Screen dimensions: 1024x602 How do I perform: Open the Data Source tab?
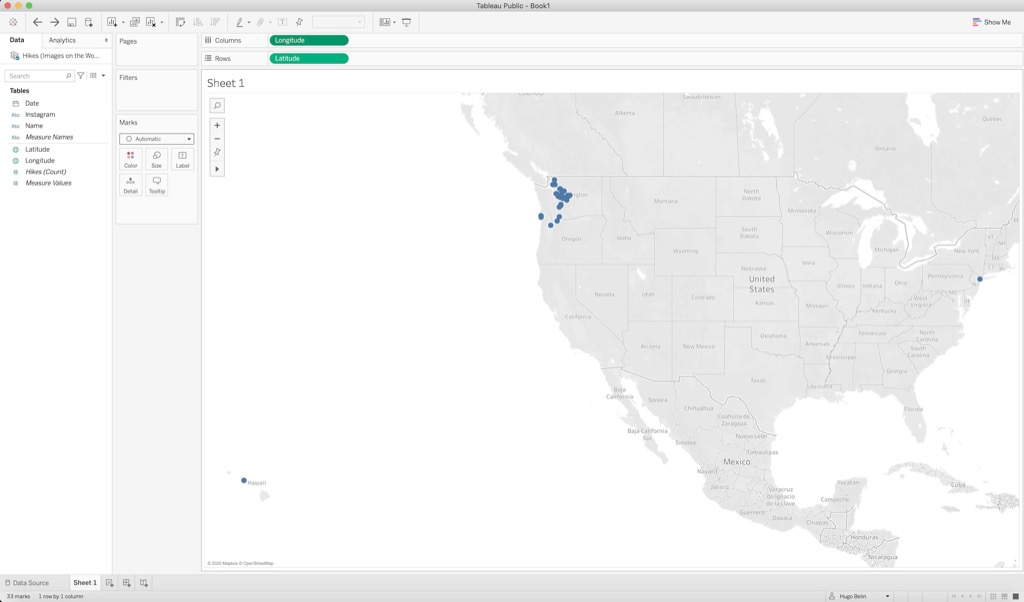click(26, 582)
